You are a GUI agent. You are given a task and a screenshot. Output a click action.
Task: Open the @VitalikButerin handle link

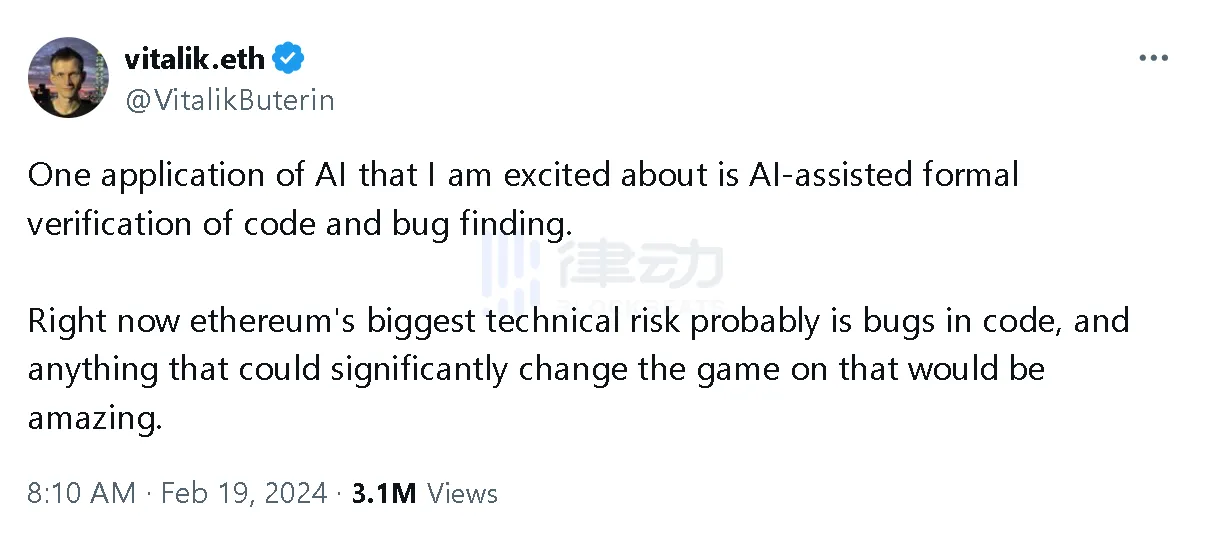[229, 100]
